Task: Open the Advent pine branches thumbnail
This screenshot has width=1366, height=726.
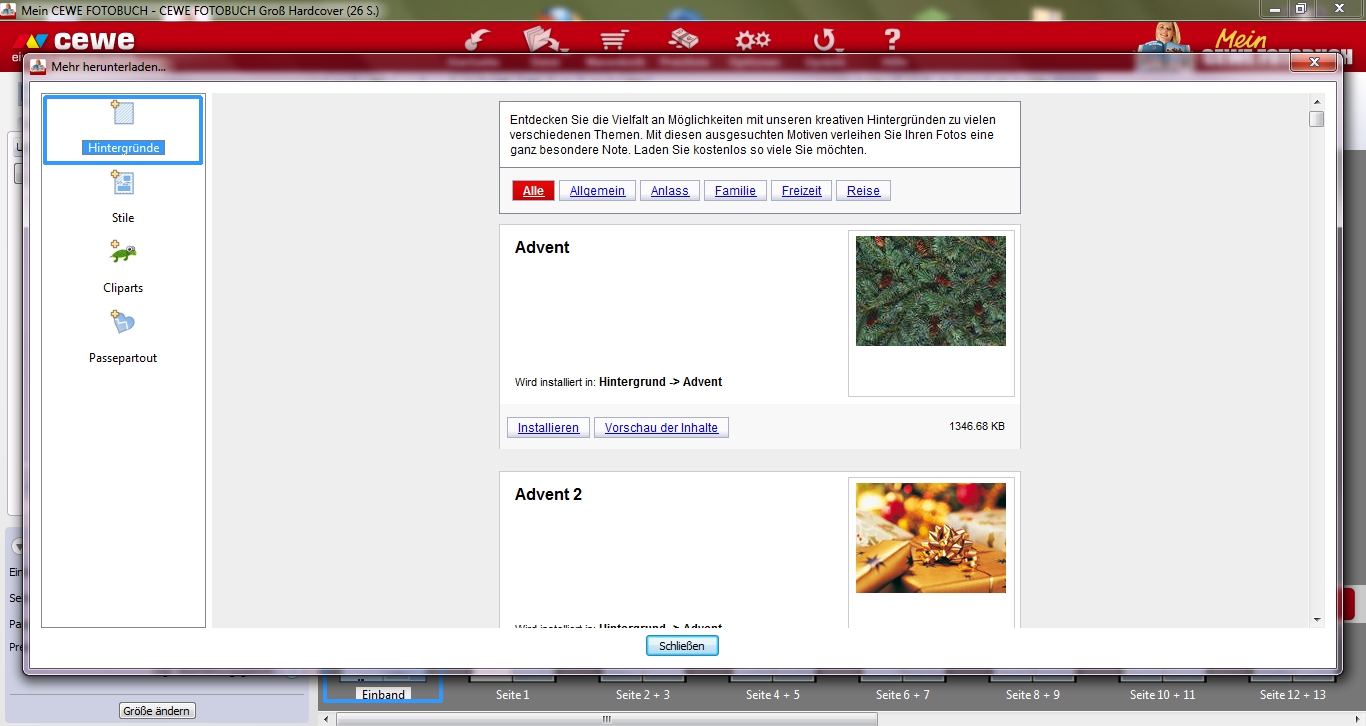Action: [931, 291]
